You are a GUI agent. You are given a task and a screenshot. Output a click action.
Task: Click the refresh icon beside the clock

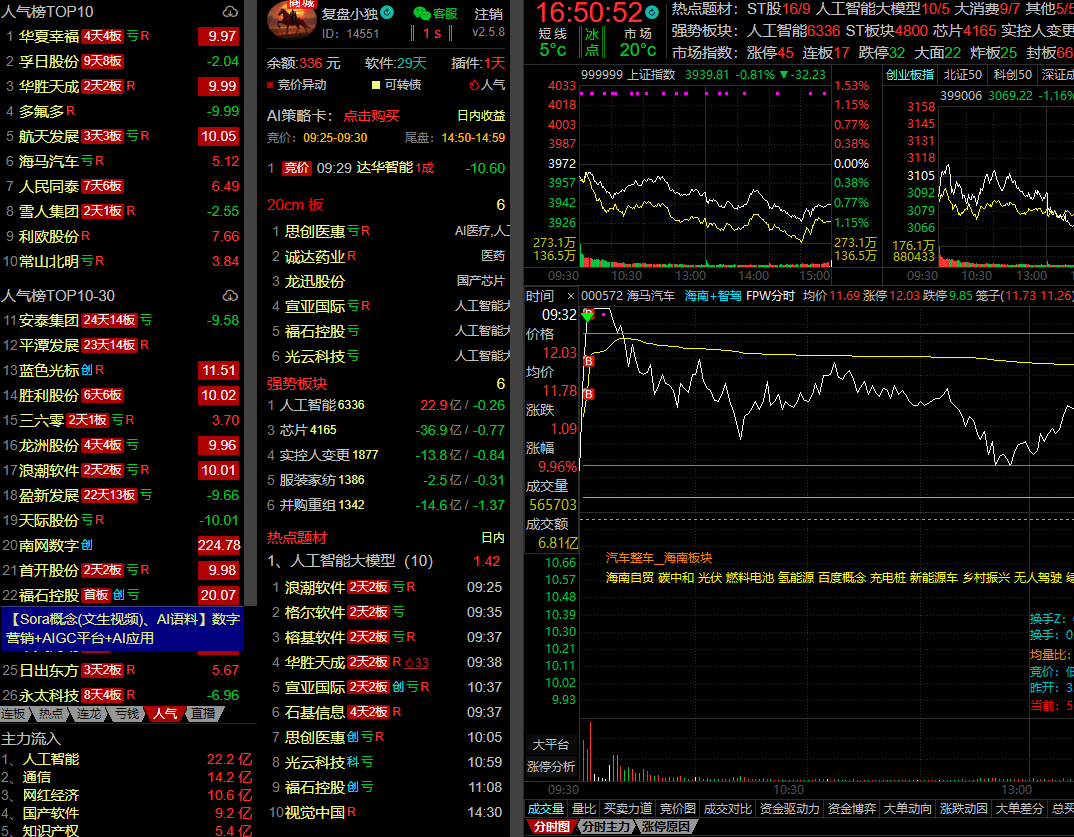653,13
